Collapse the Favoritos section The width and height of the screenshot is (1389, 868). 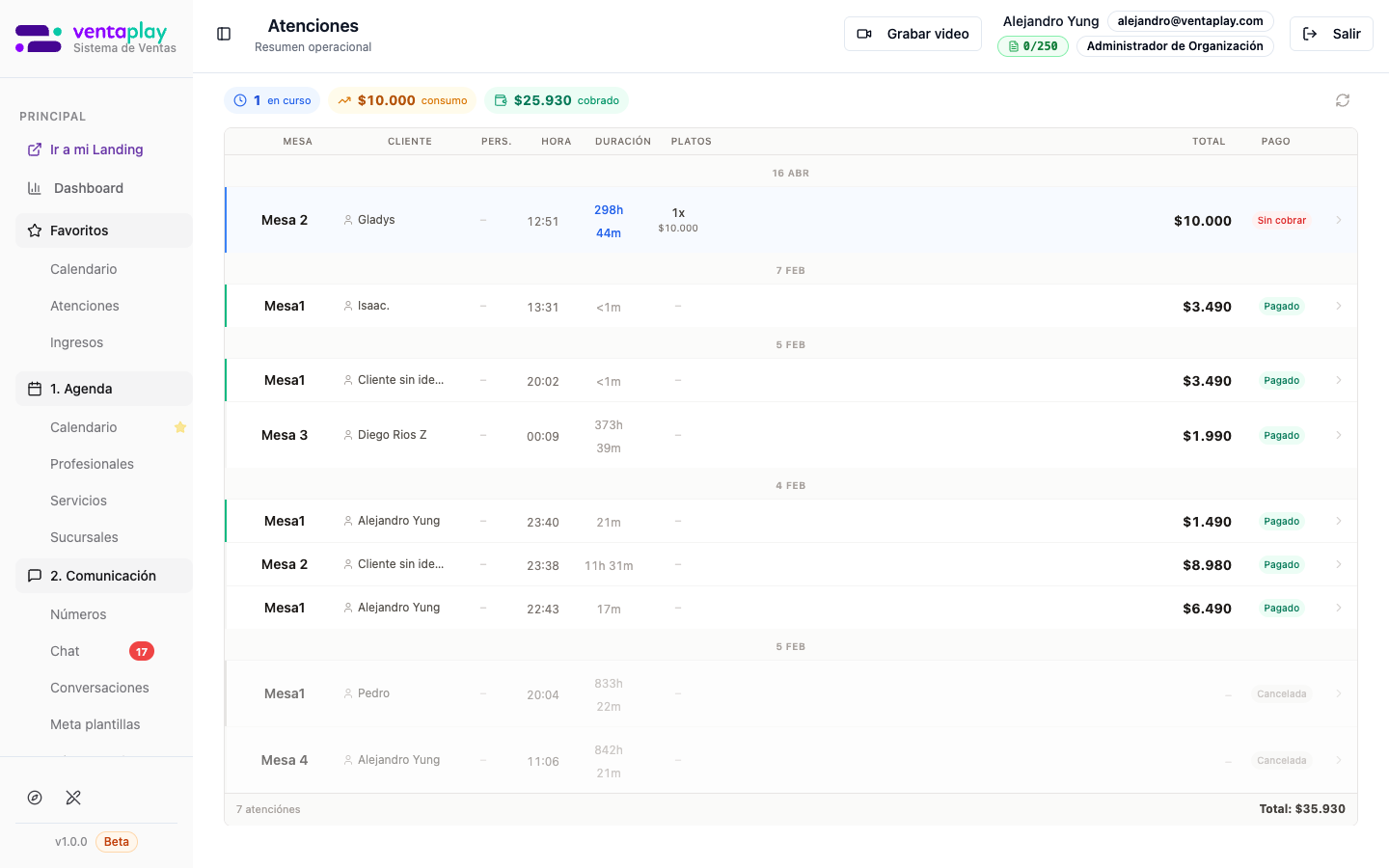pyautogui.click(x=103, y=231)
